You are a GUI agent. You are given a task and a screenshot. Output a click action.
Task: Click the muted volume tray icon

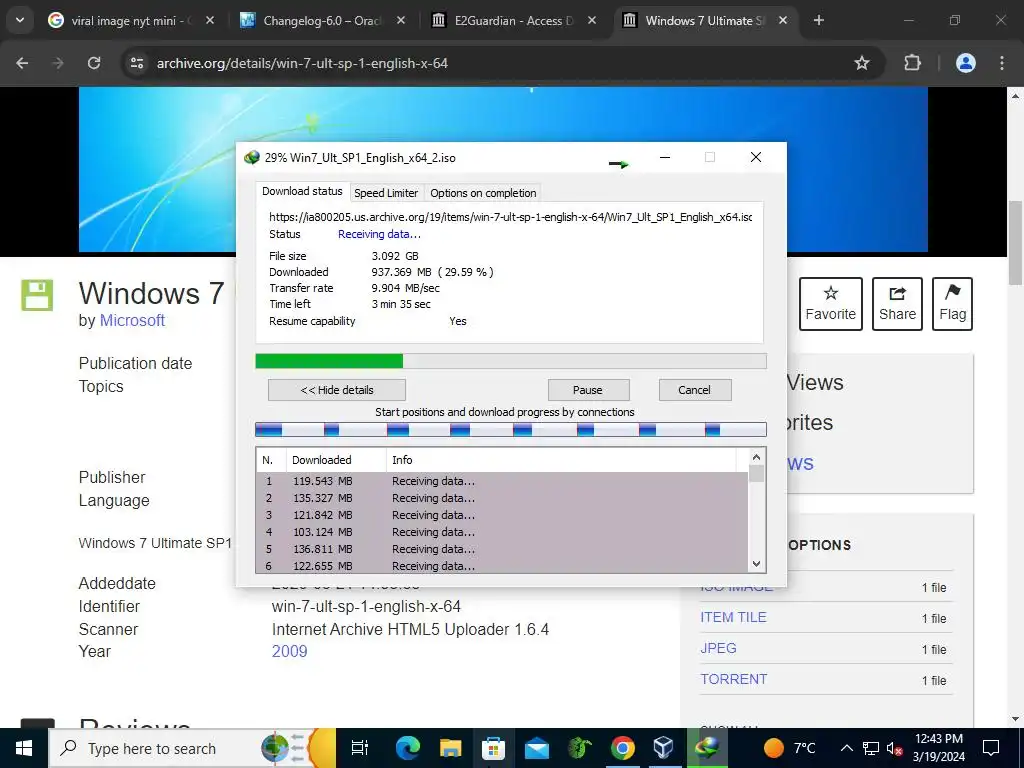pos(895,748)
